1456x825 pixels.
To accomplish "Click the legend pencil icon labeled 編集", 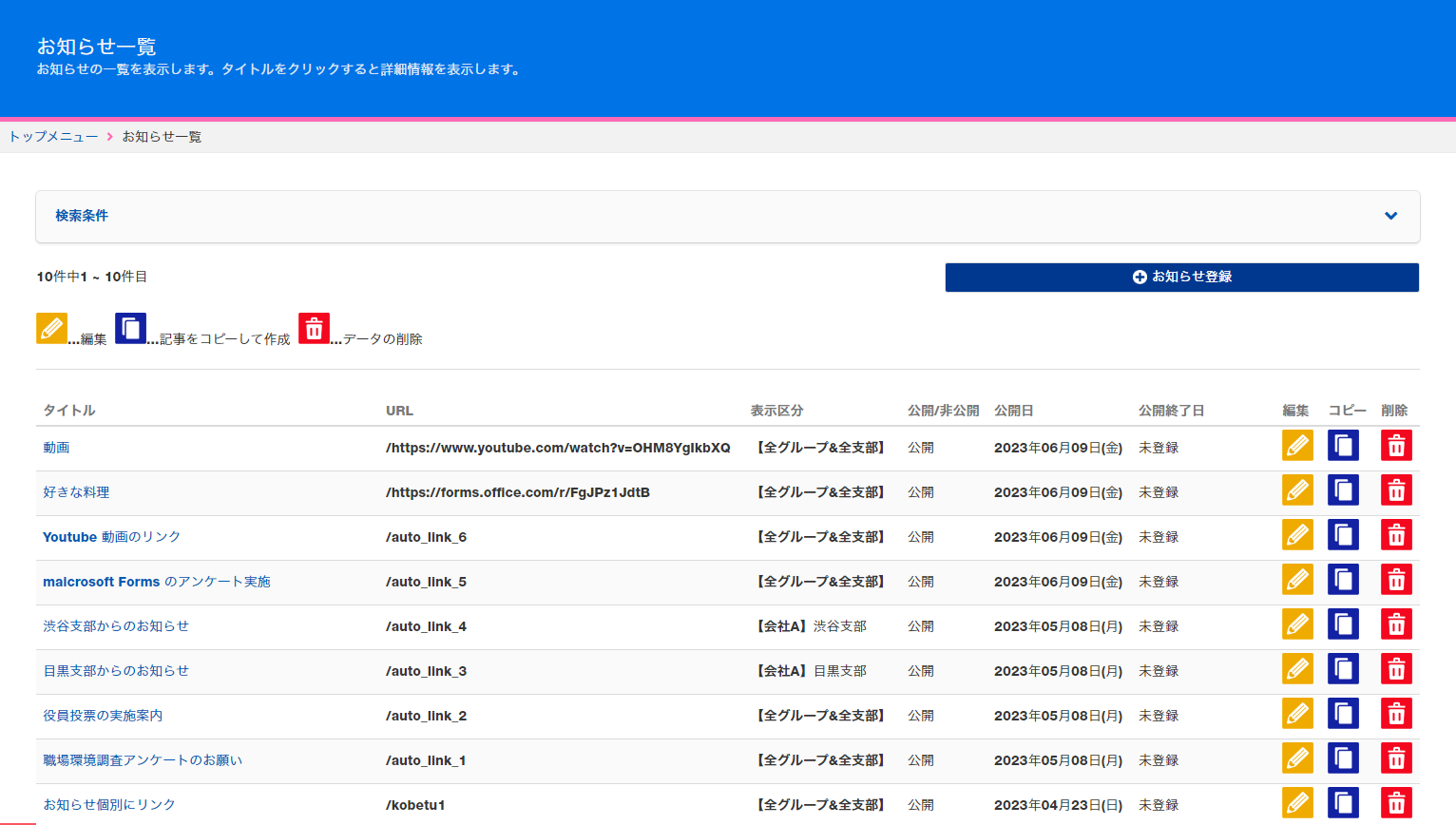I will pos(51,328).
